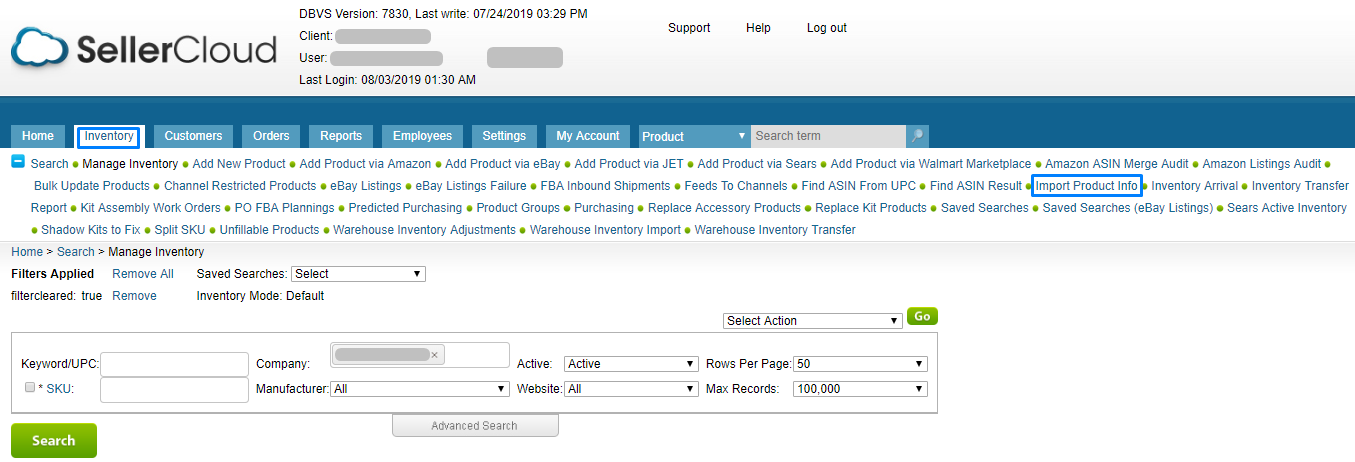The height and width of the screenshot is (462, 1355).
Task: Collapse the submenu with the blue minus icon
Action: tap(18, 162)
